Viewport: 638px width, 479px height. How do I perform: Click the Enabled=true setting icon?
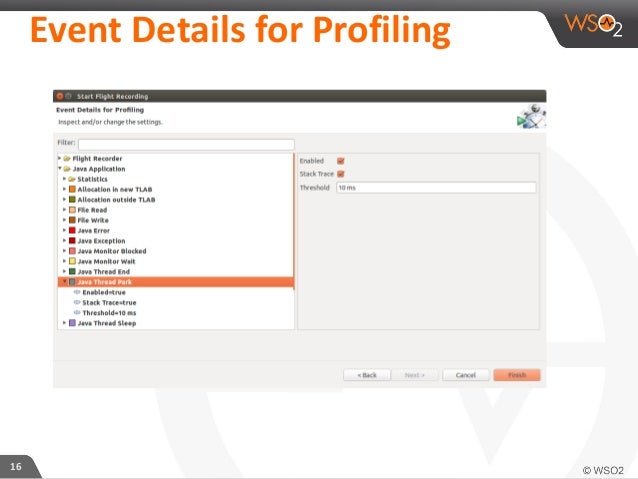point(77,292)
